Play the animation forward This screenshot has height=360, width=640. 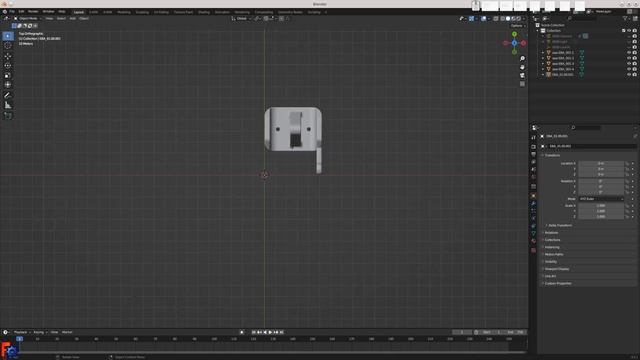point(270,332)
